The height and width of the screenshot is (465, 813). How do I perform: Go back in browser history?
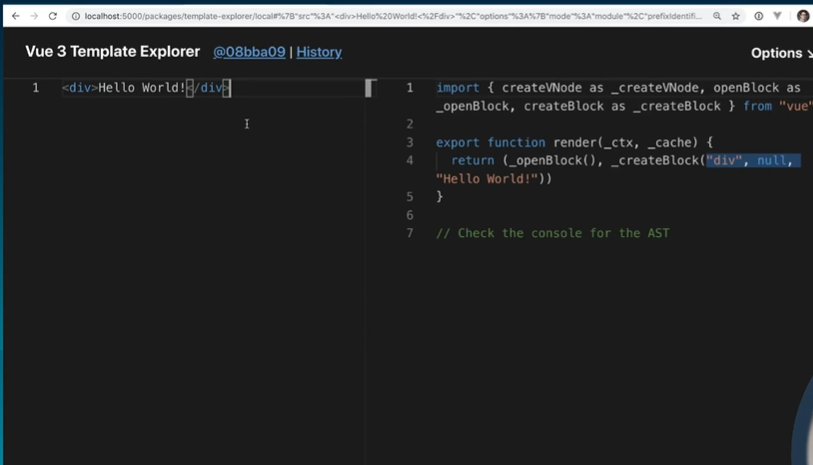[16, 16]
